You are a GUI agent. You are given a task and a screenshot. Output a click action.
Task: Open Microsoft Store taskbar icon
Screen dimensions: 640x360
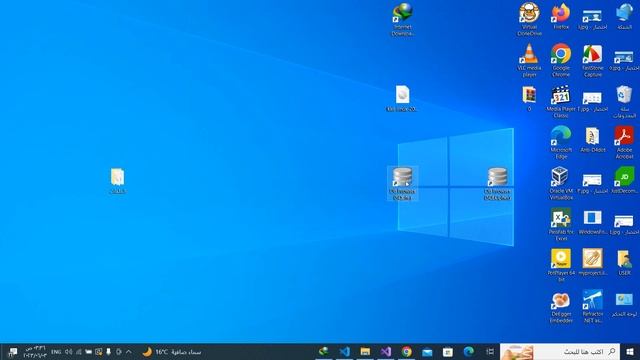[x=448, y=351]
